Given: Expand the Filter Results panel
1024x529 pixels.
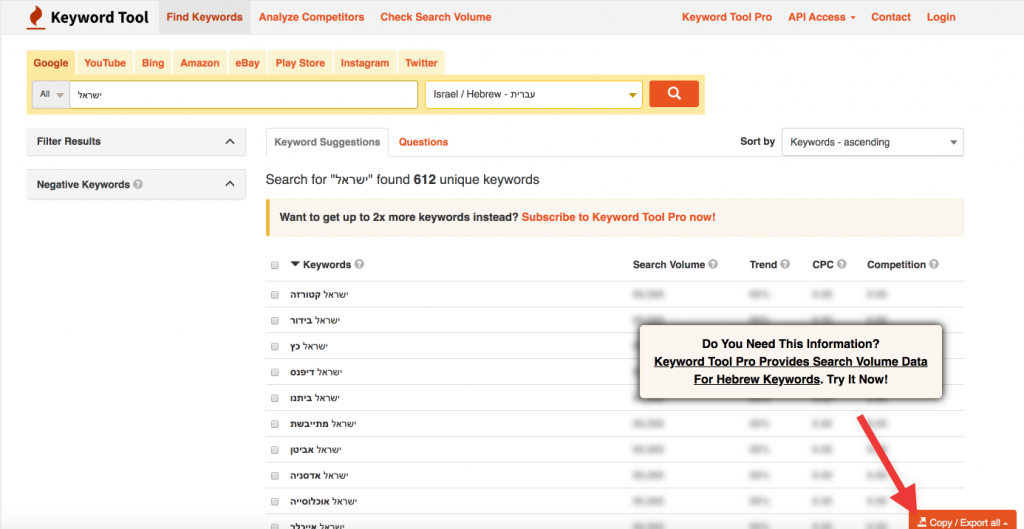Looking at the screenshot, I should point(136,142).
